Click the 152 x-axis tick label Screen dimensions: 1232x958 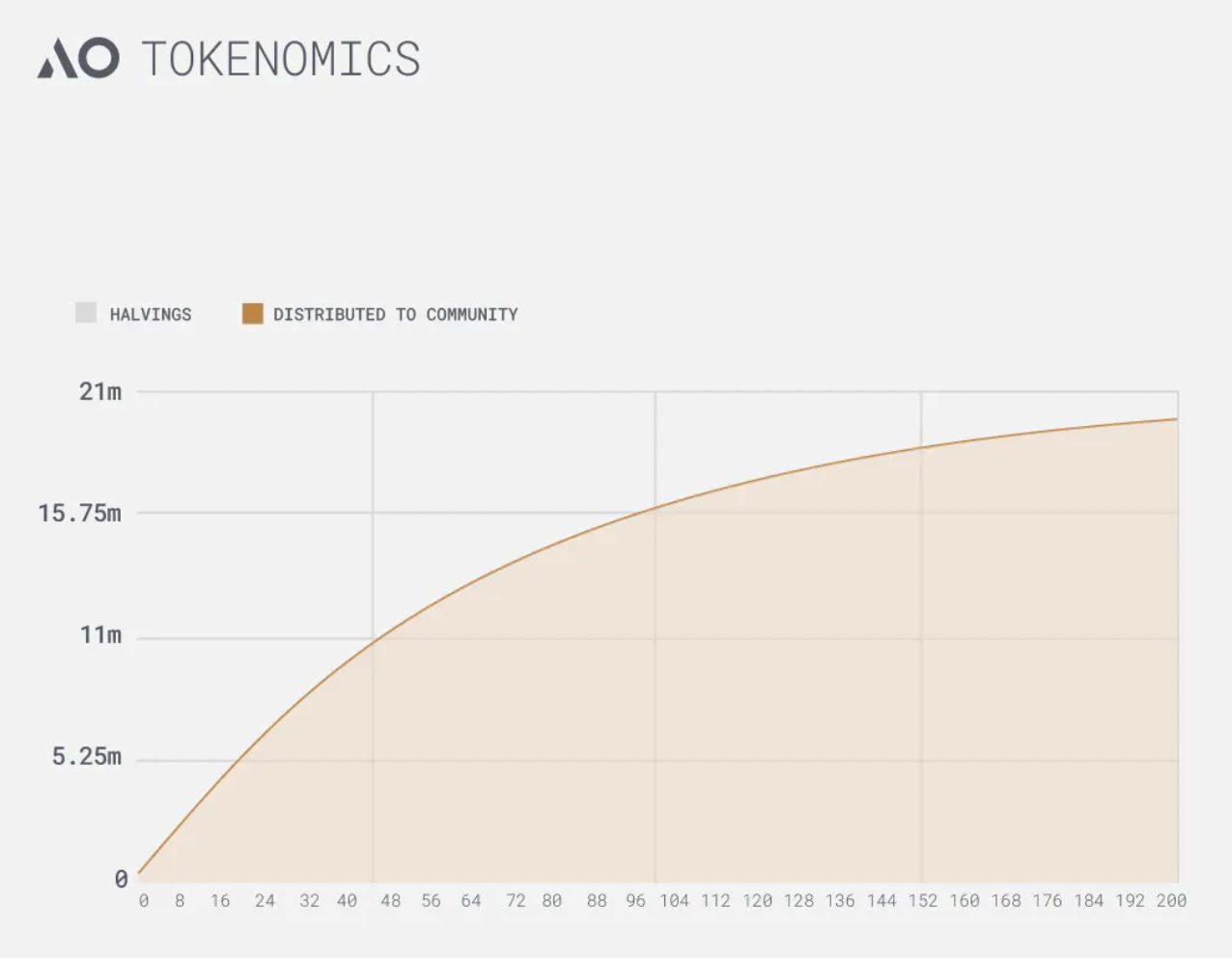(x=922, y=901)
